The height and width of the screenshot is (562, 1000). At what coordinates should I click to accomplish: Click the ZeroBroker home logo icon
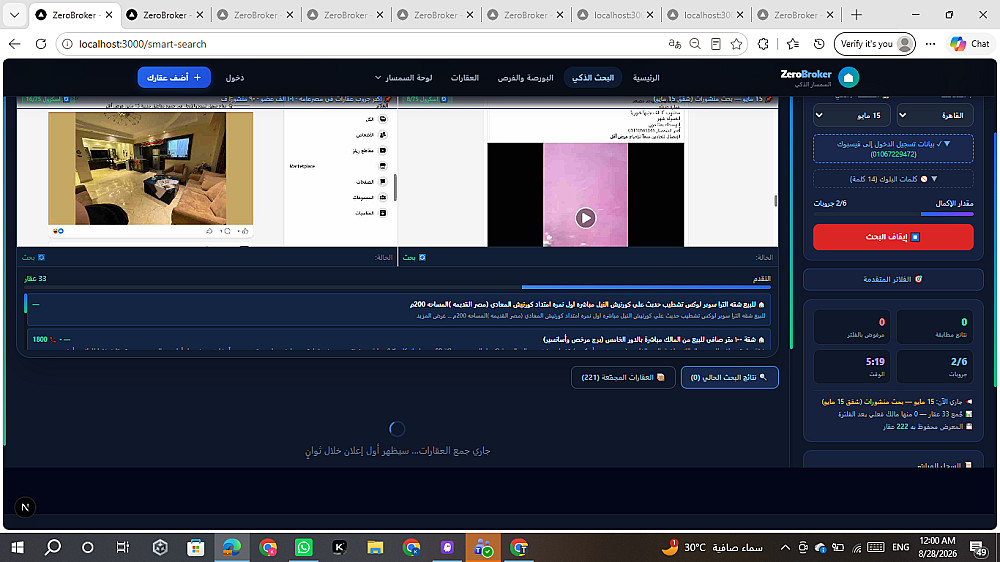[848, 77]
